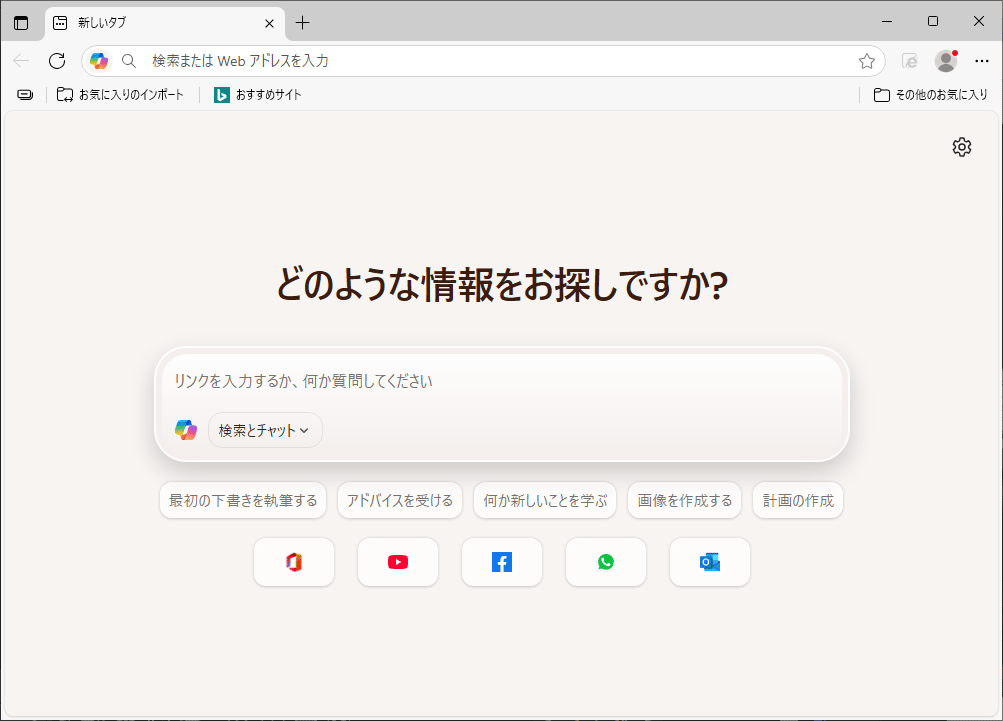Screen dimensions: 1003x721
Task: Open その他のお気に入り folder
Action: click(931, 95)
